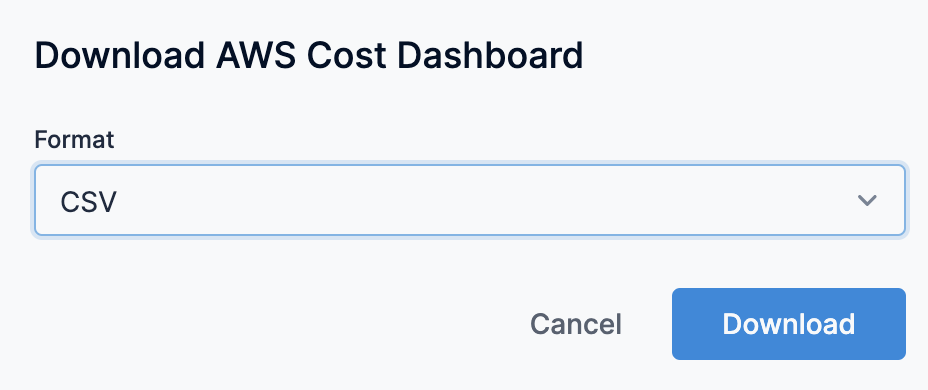This screenshot has width=928, height=390.
Task: Click the chevron arrow in the Format field
Action: pyautogui.click(x=867, y=201)
